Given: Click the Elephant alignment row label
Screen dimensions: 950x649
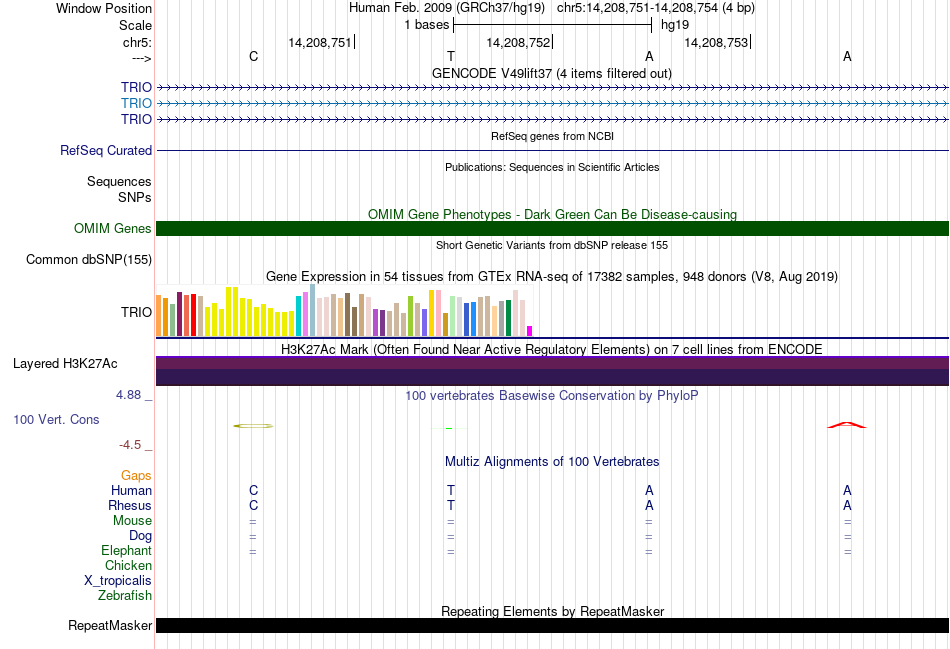Looking at the screenshot, I should (x=126, y=550).
